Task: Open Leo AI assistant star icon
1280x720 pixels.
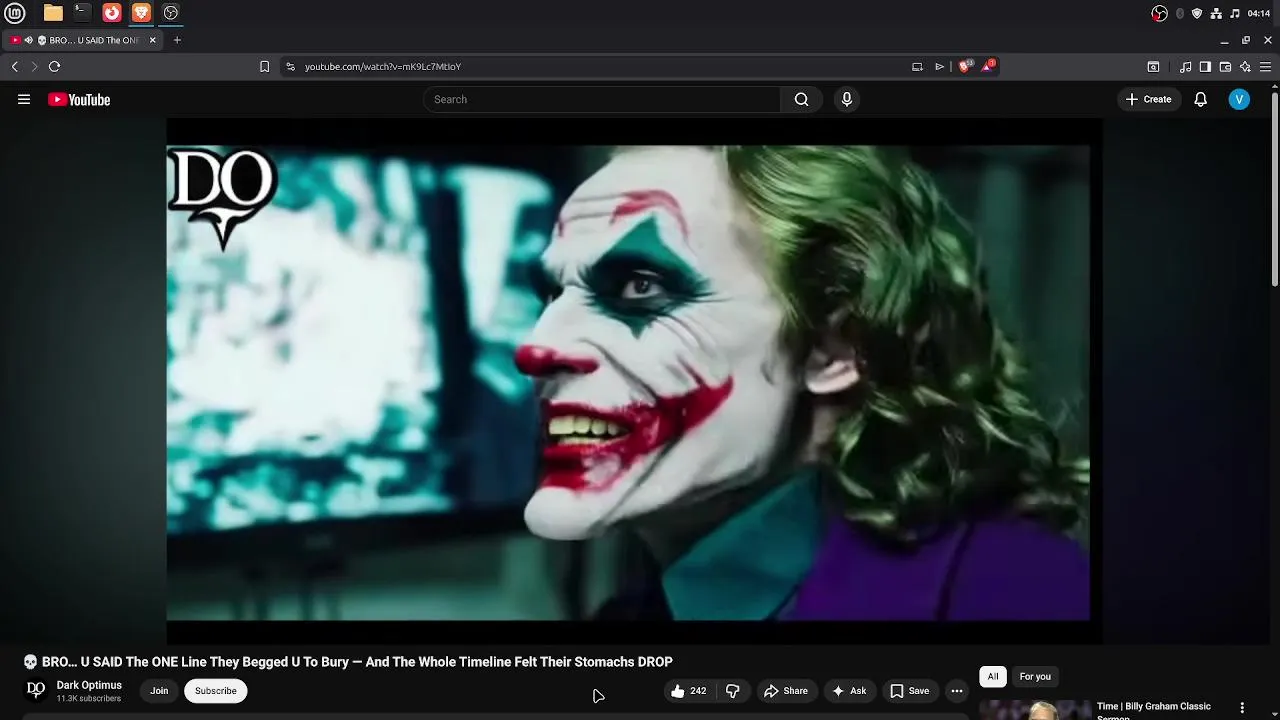Action: 1245,66
